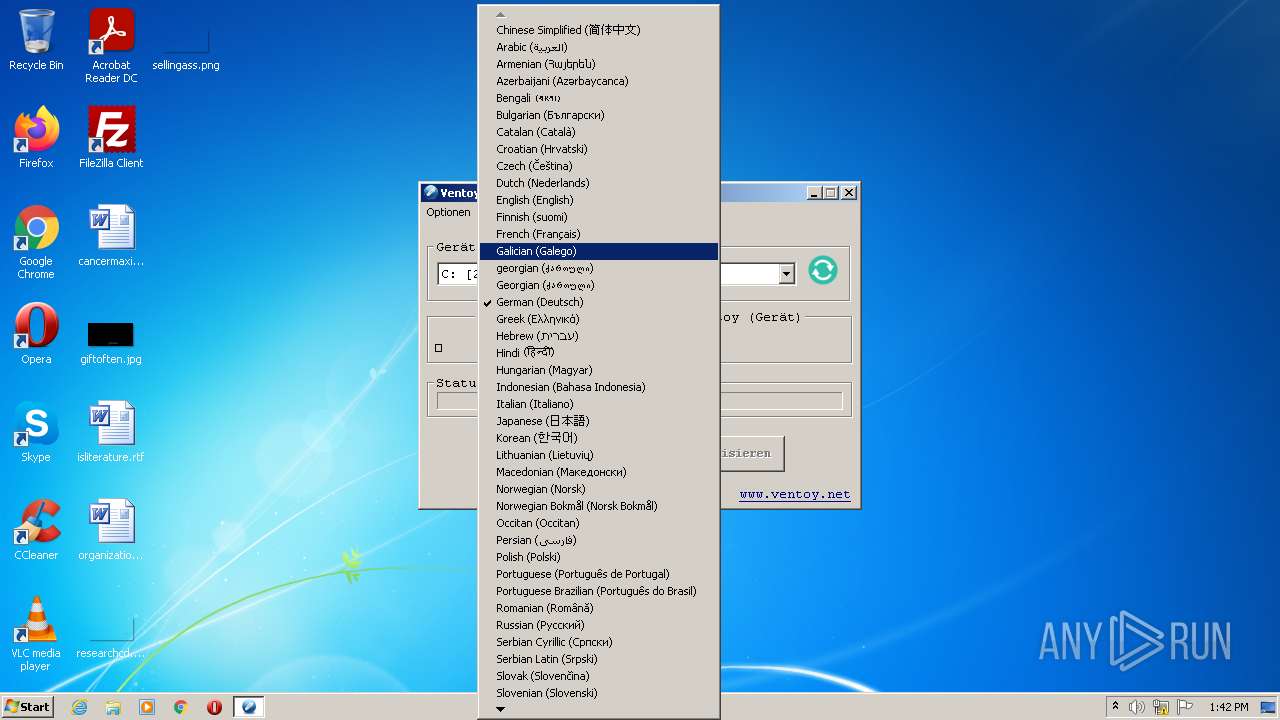
Task: Select the Ventoy taskbar button
Action: 249,707
